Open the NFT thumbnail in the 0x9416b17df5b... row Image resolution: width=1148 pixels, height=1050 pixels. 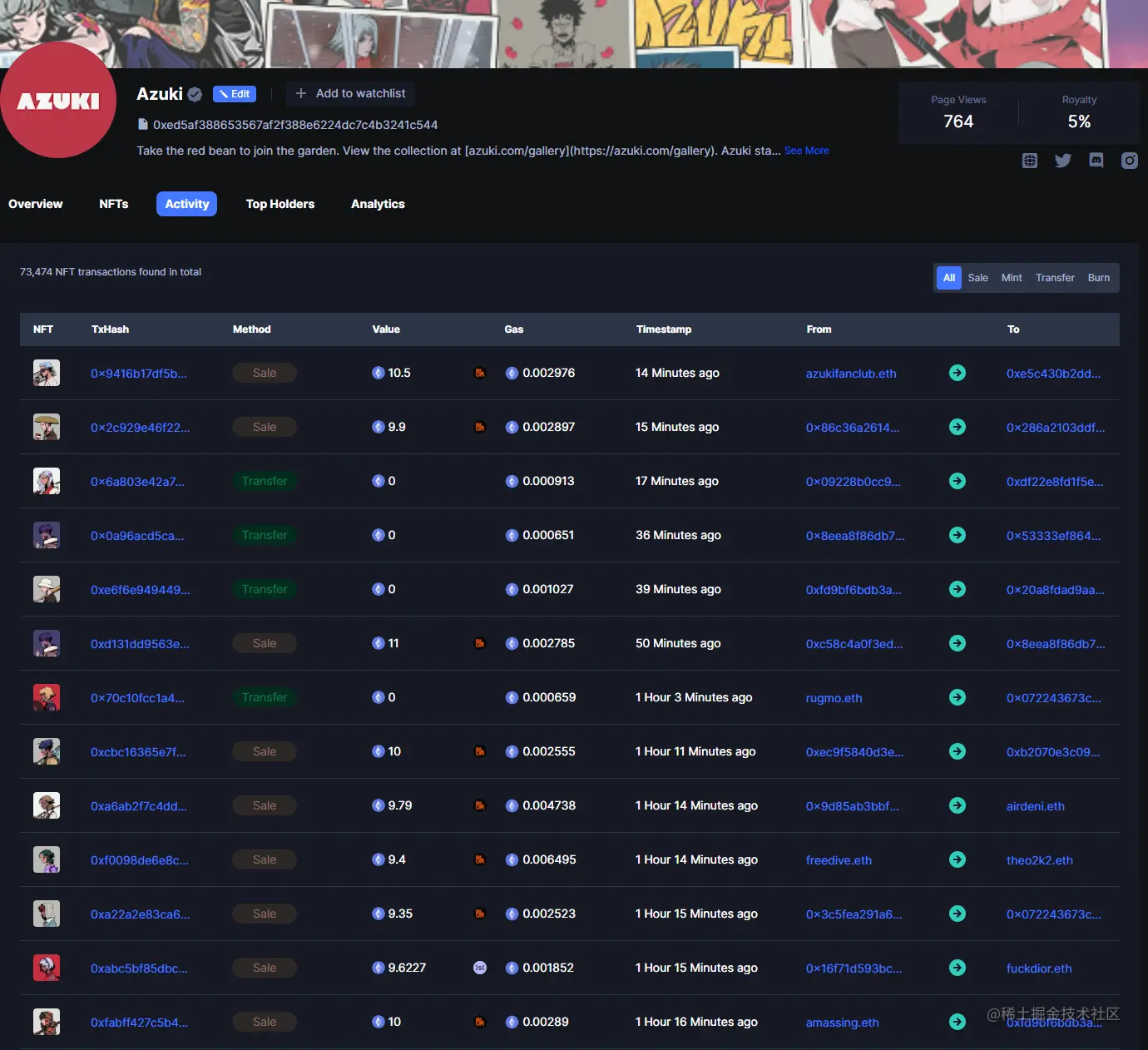47,373
